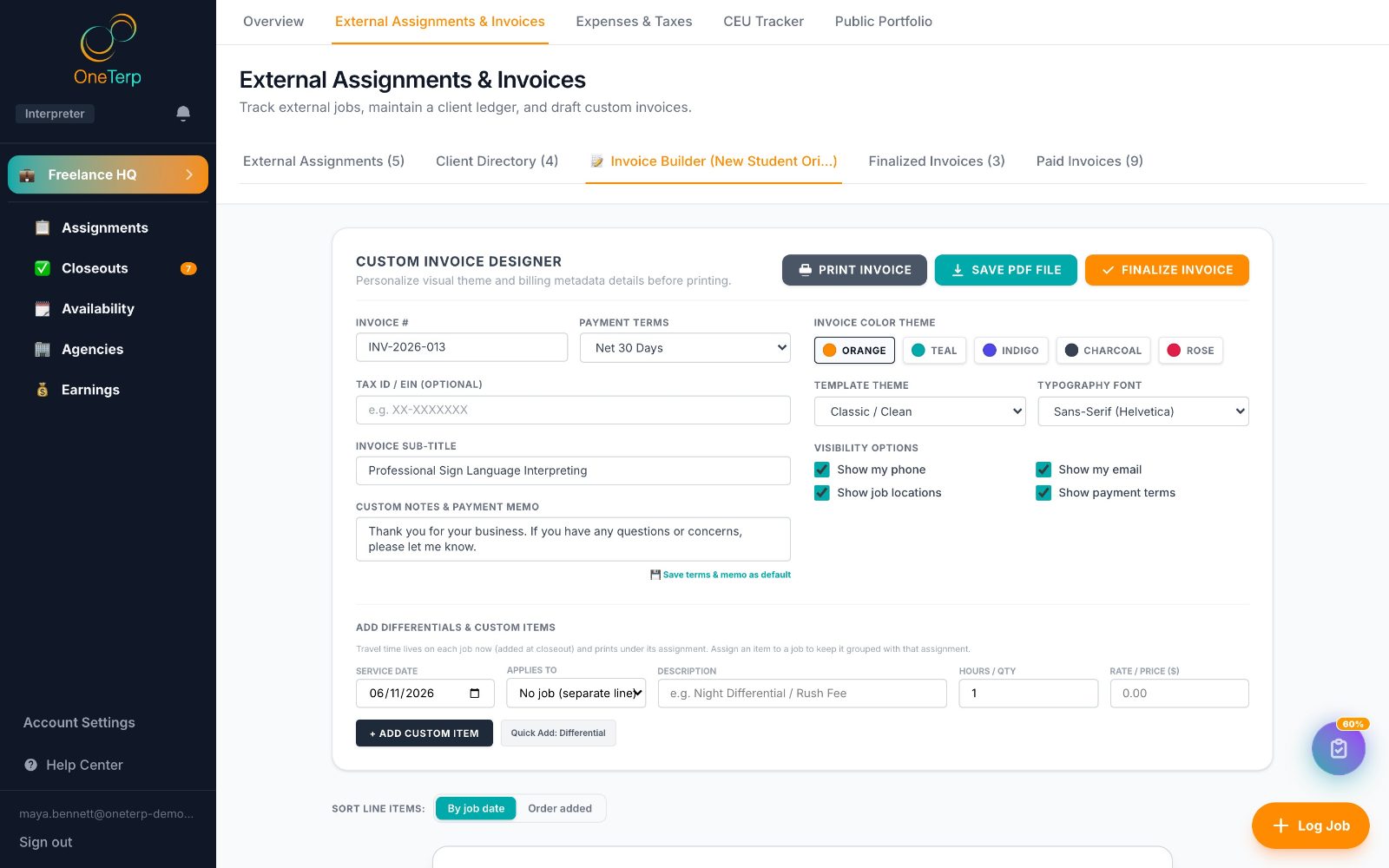Screen dimensions: 1389x868
Task: Open the Public Portfolio tab
Action: click(x=884, y=22)
